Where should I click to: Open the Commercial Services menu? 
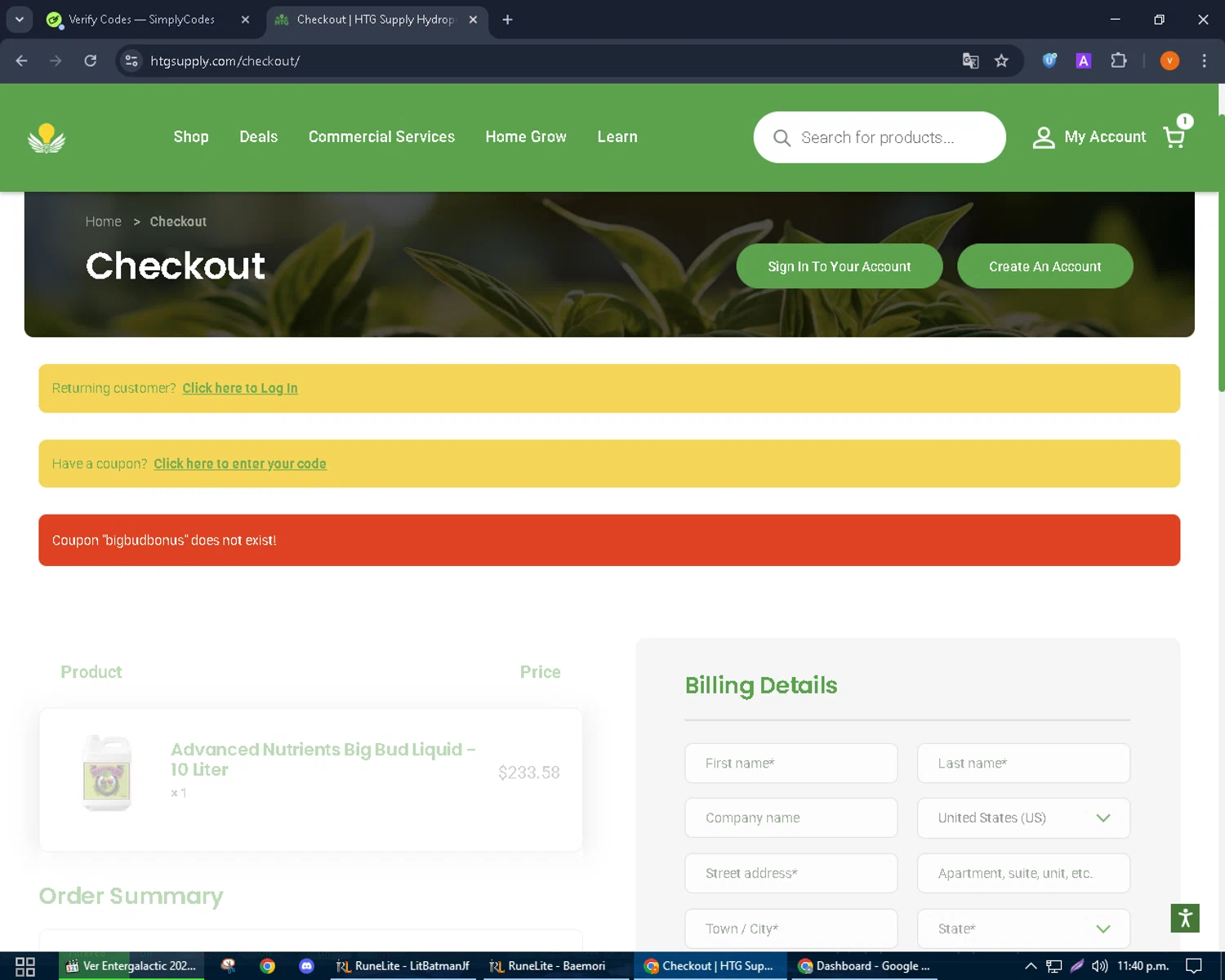(x=381, y=137)
